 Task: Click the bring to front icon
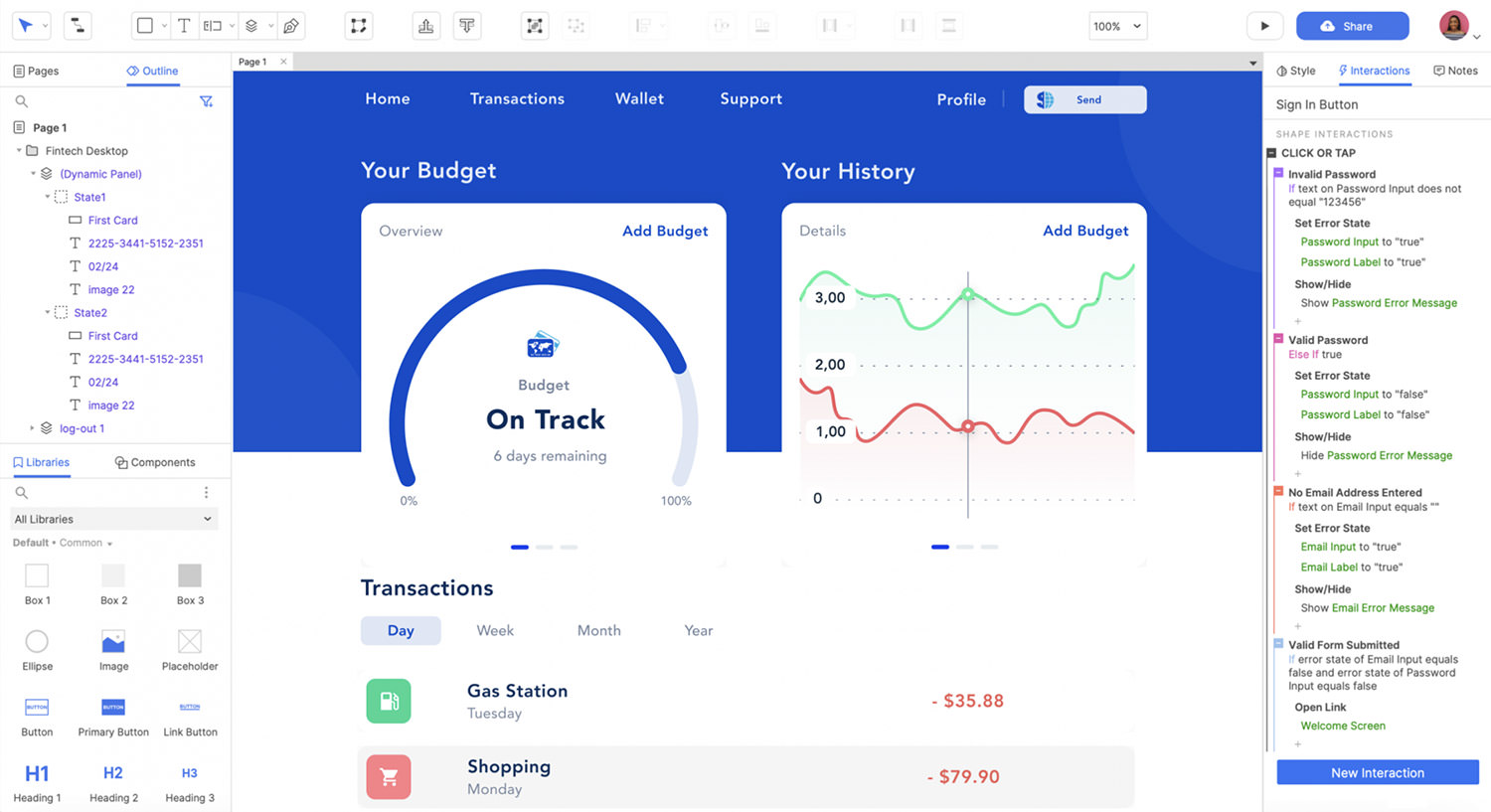pos(426,26)
